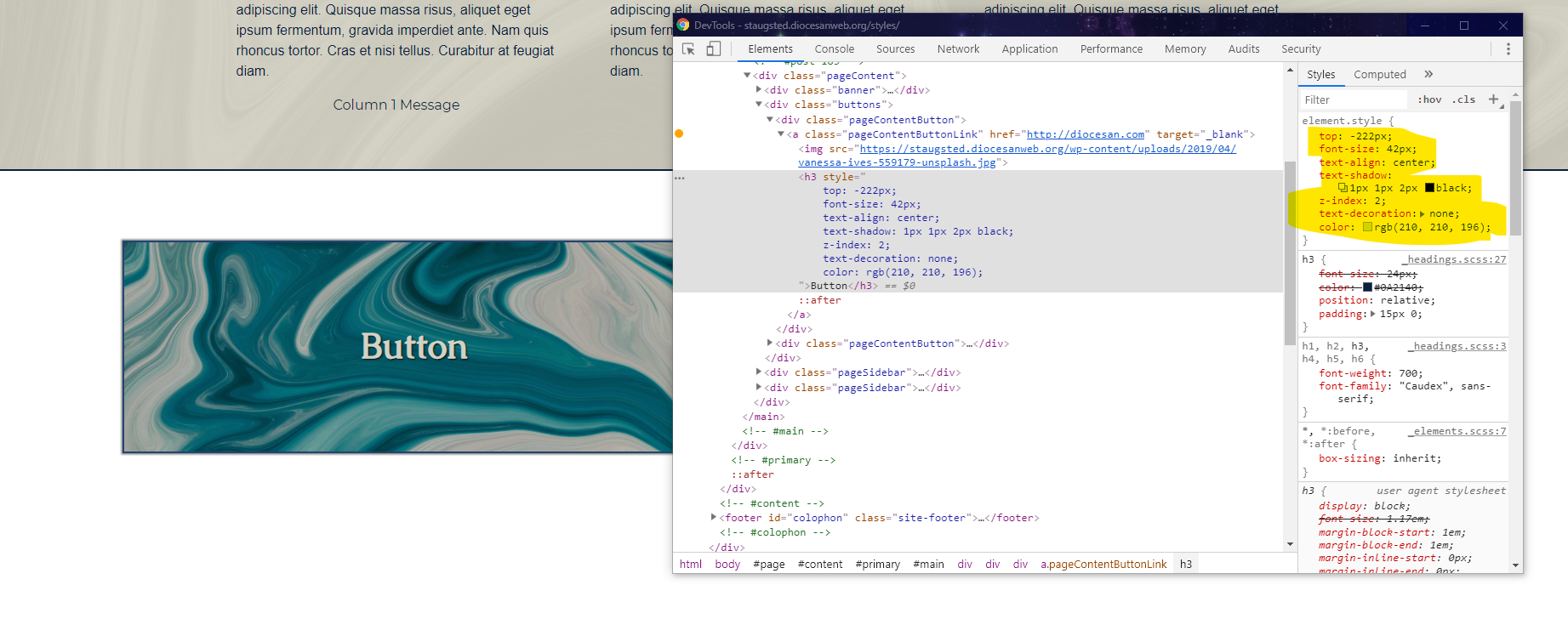Screen dimensions: 1568x636
Task: Maximize the DevTools window
Action: 1464,26
